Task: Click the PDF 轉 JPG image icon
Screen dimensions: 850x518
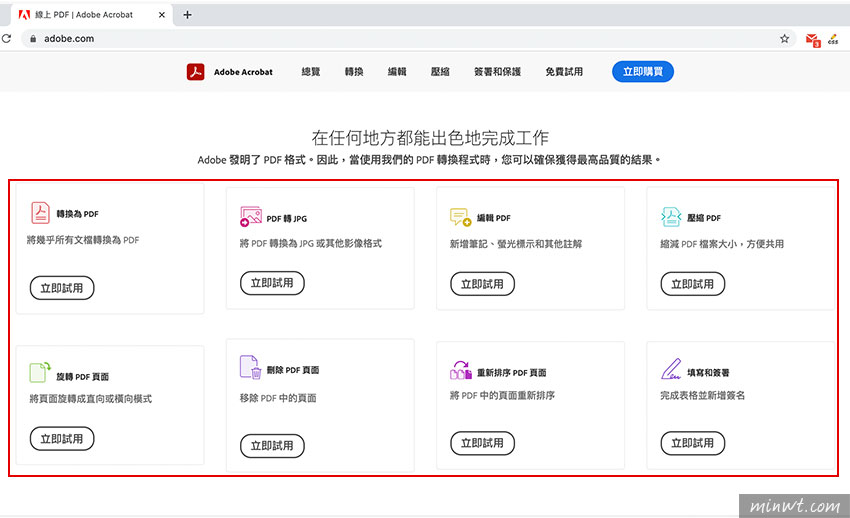Action: click(251, 216)
